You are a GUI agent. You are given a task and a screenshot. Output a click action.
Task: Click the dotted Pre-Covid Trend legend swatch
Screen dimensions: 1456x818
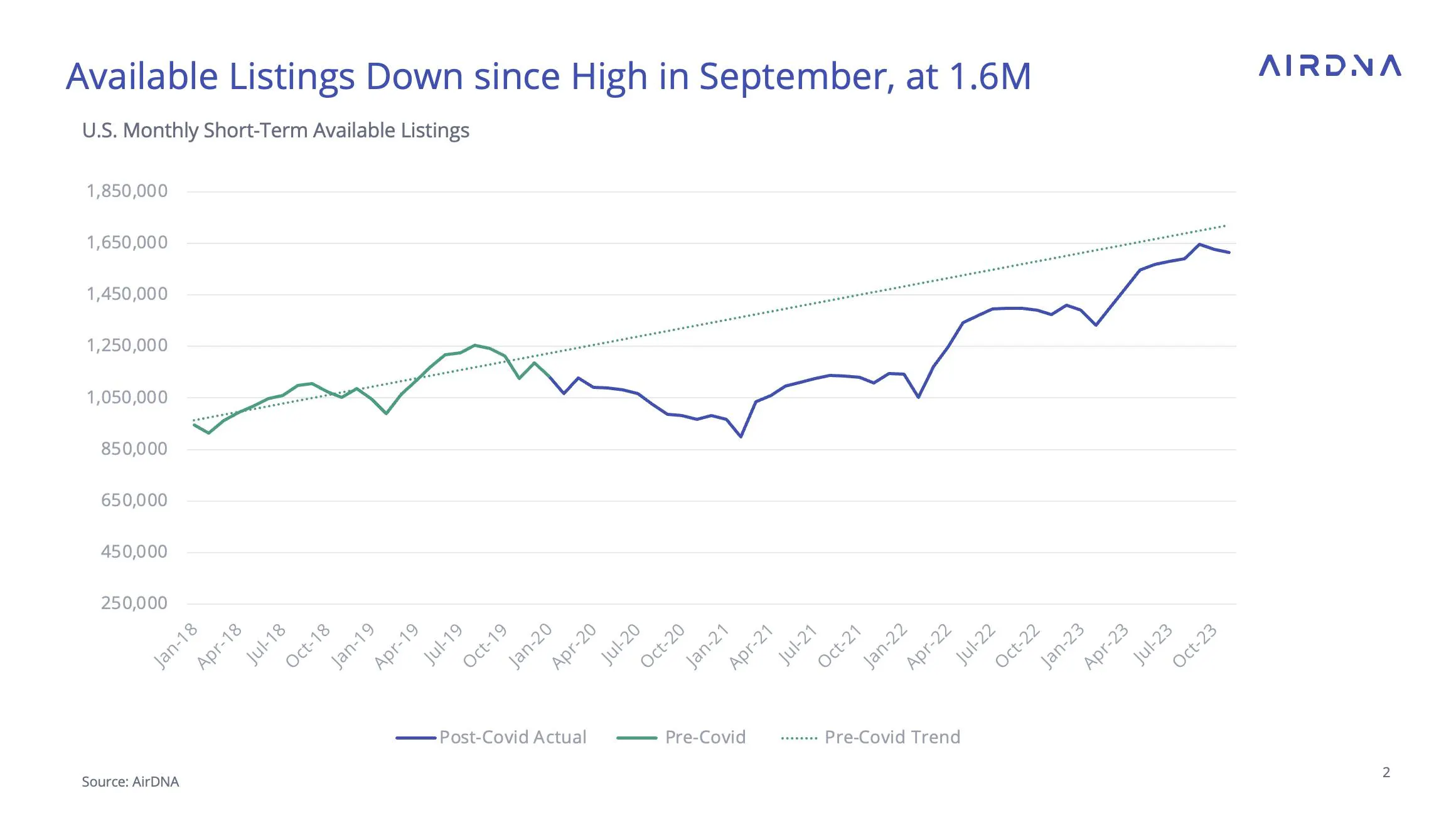pos(799,738)
